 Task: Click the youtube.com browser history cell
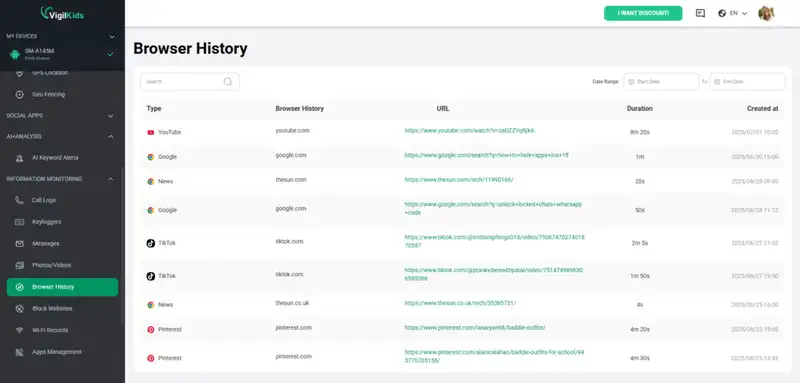(x=292, y=131)
